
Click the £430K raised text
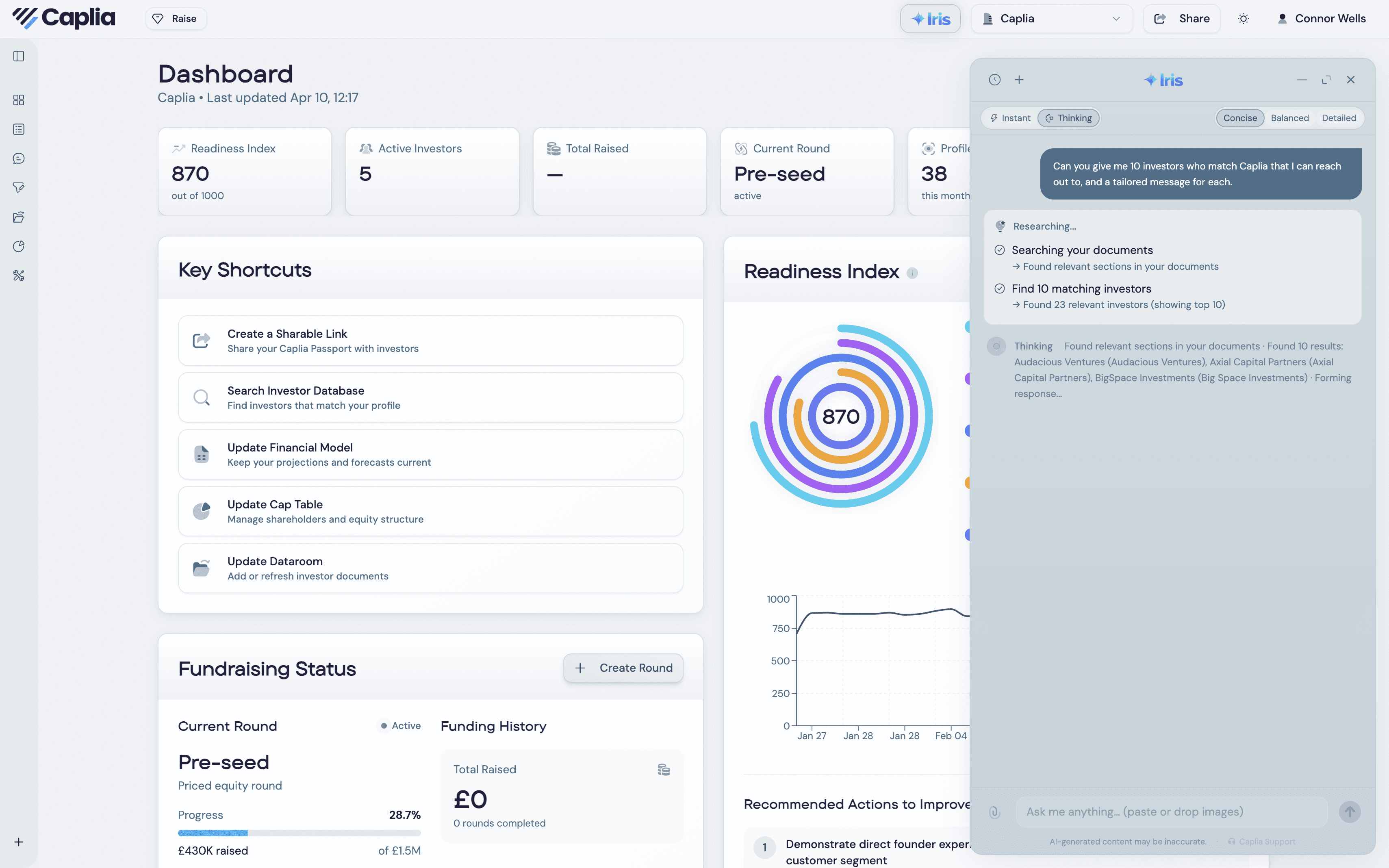click(213, 851)
